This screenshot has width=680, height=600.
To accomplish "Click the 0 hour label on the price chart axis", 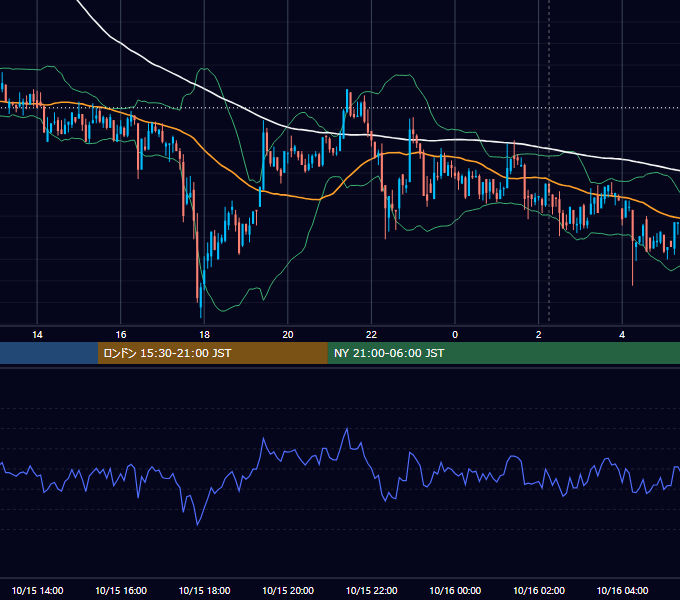I will click(455, 335).
